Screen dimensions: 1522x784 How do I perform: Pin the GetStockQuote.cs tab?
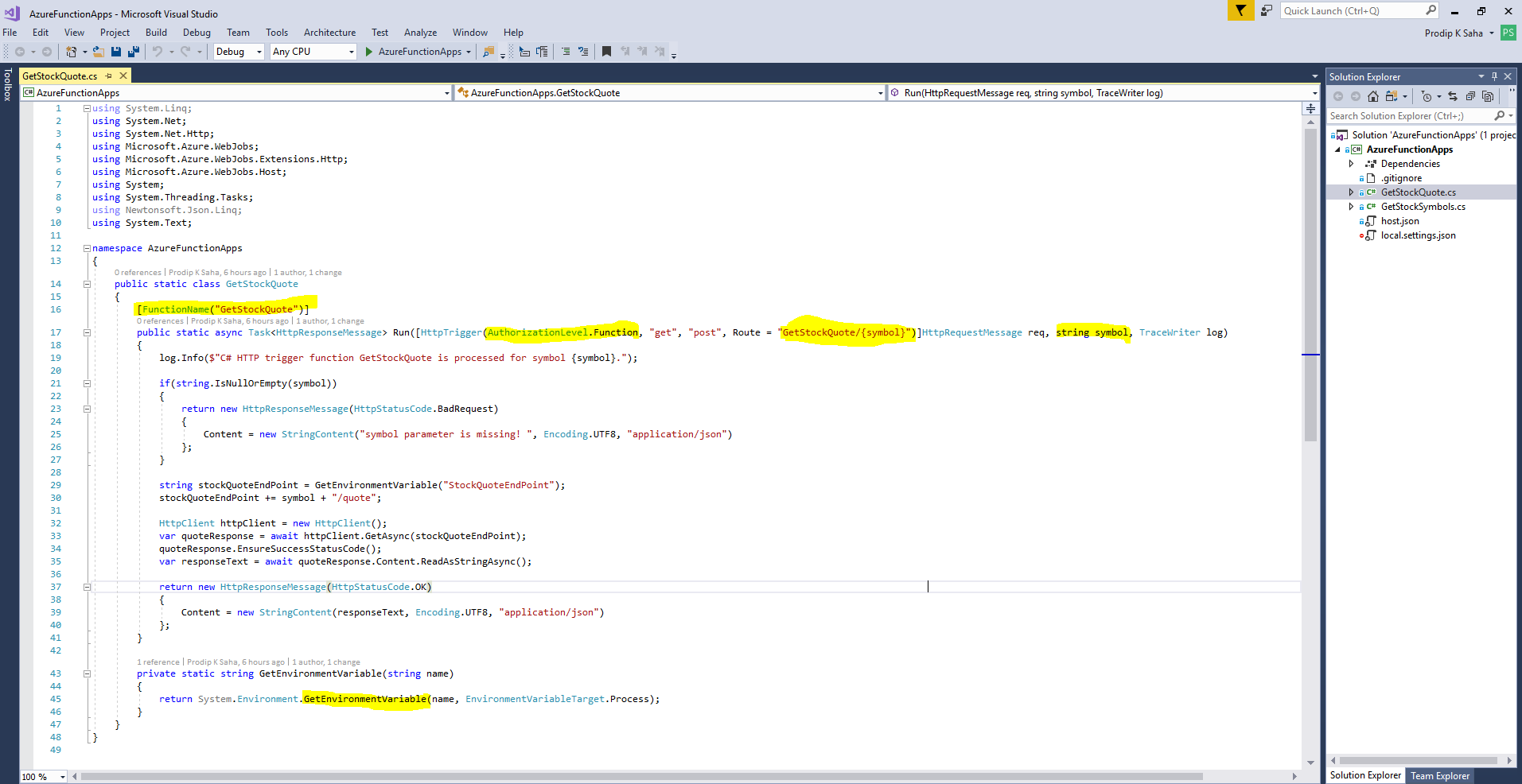[109, 76]
